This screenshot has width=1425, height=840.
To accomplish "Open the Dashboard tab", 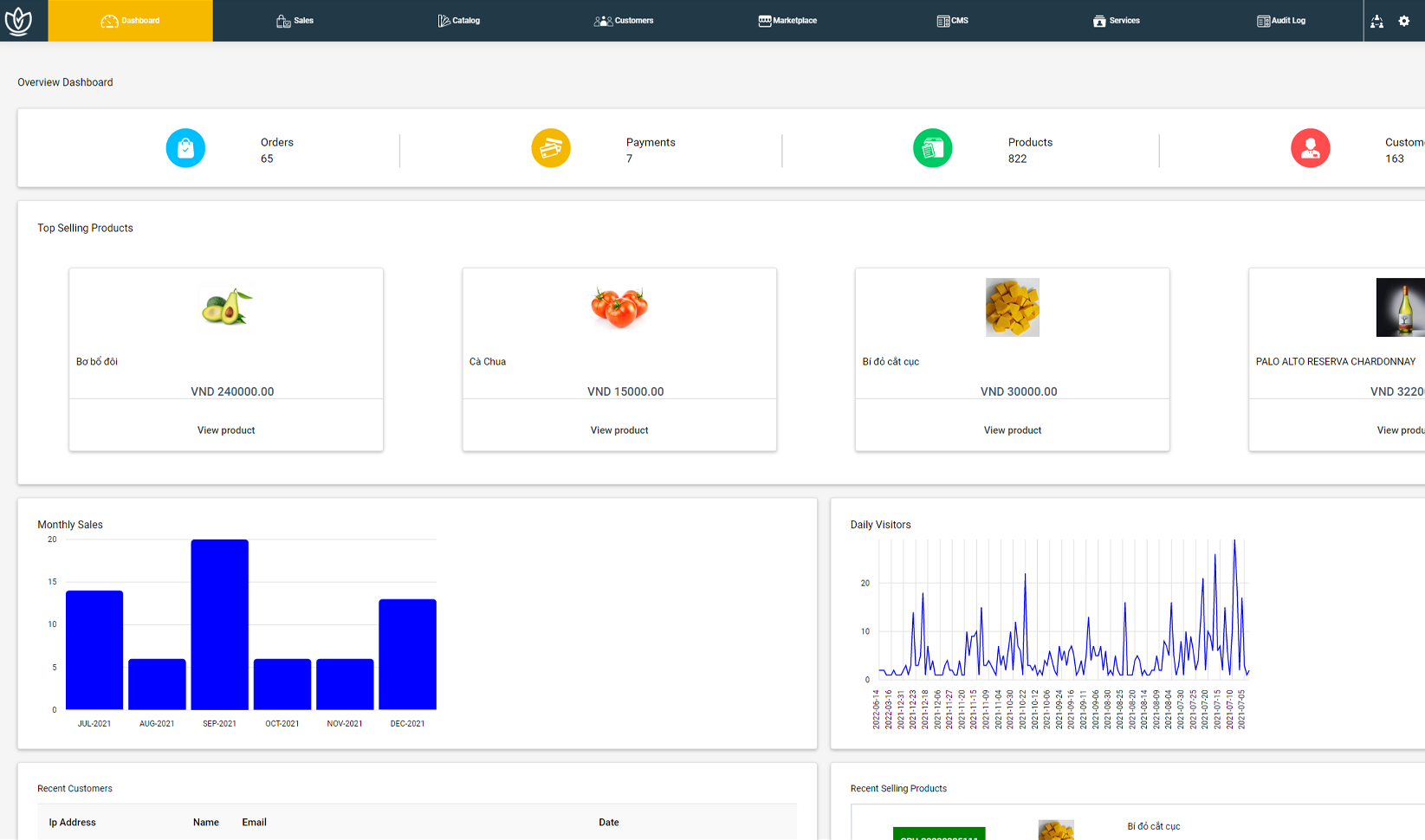I will tap(131, 21).
